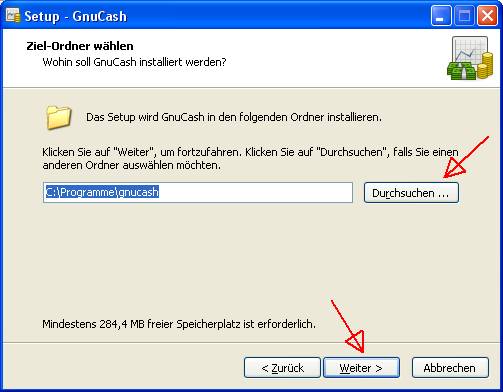Minimize the Setup window
This screenshot has height=392, width=503.
tap(441, 16)
